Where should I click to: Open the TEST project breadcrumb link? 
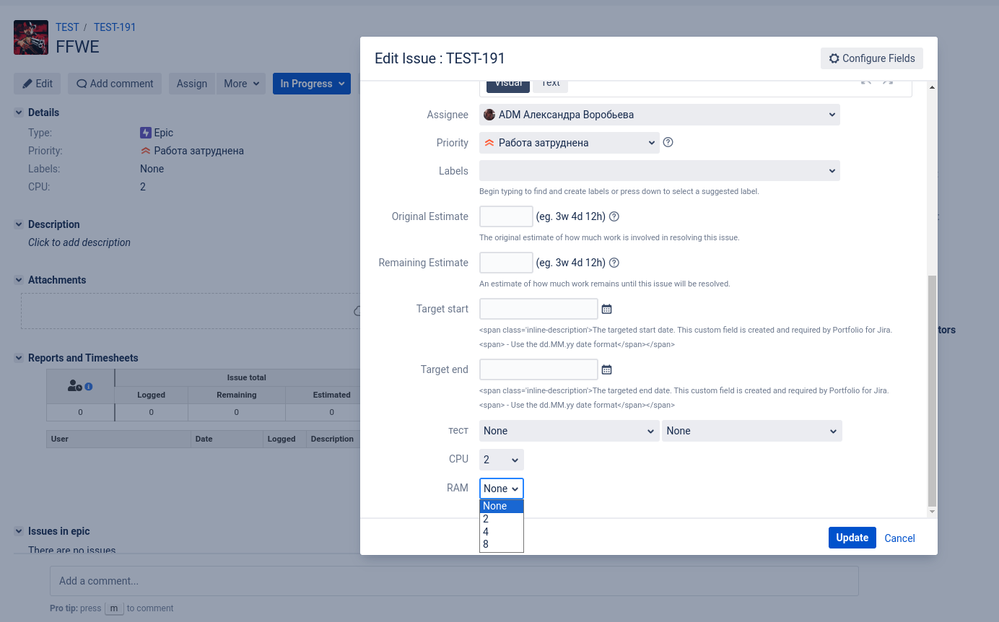click(67, 27)
